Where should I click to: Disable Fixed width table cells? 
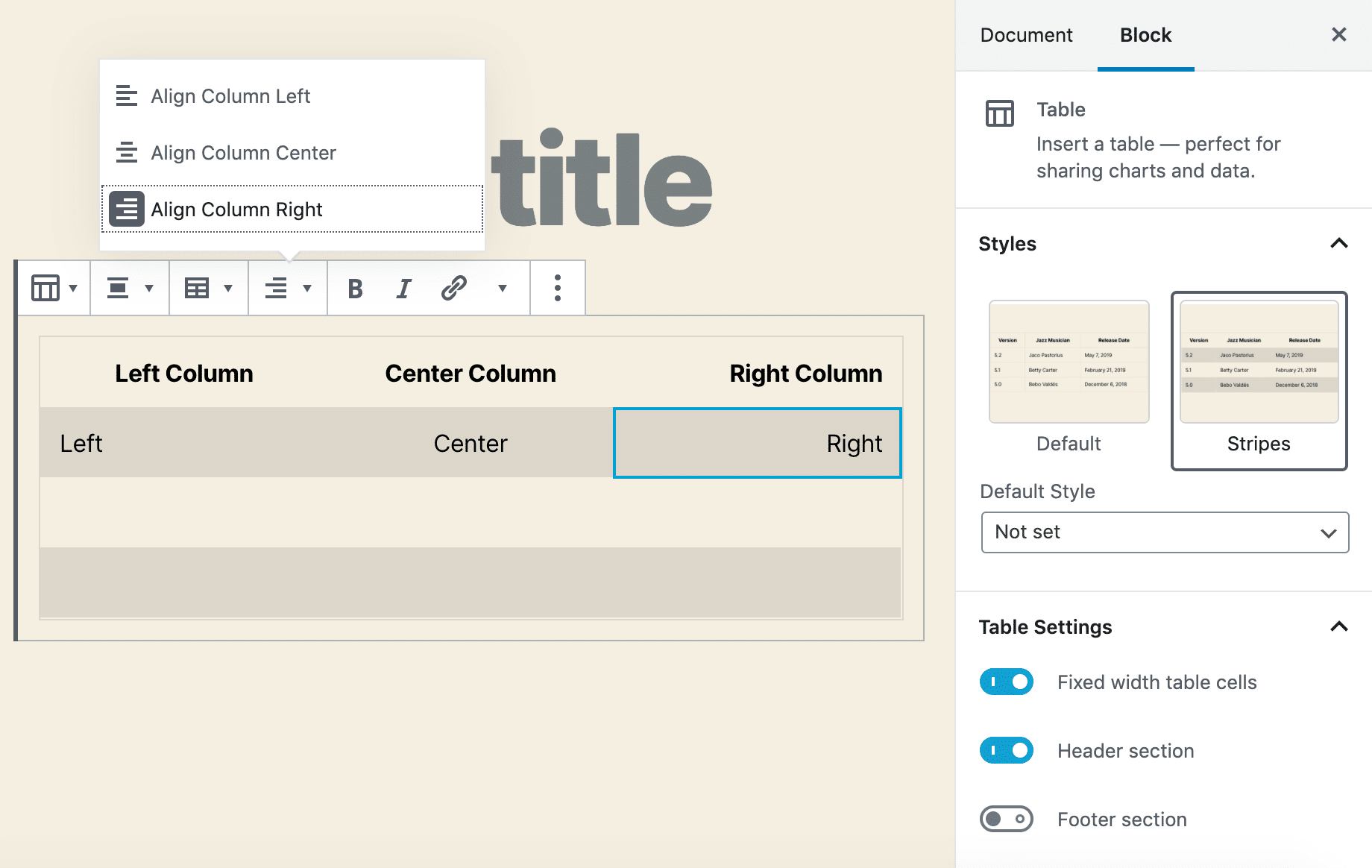point(1006,682)
